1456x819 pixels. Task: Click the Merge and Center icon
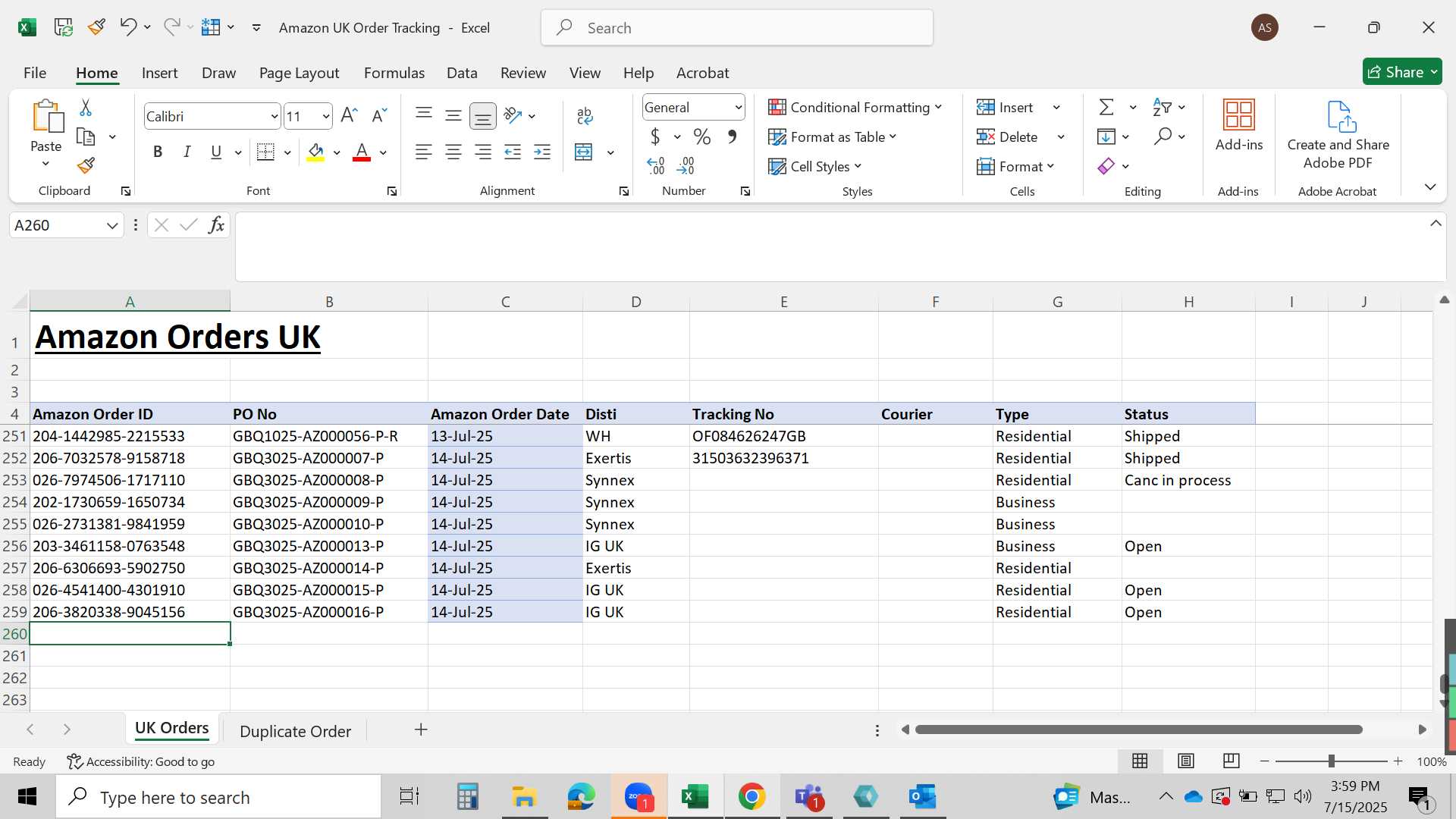click(584, 152)
